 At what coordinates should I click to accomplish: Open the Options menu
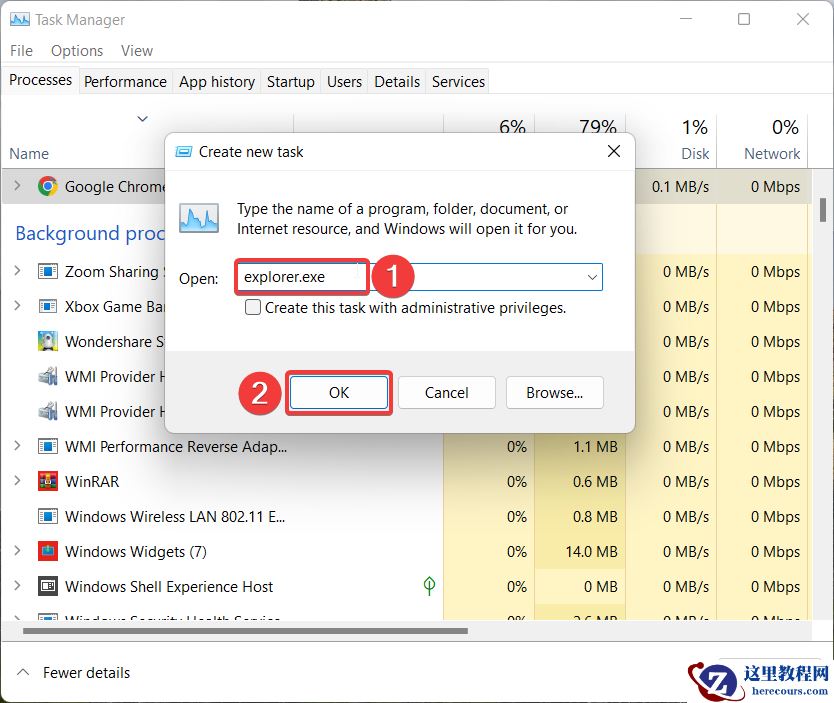click(76, 50)
